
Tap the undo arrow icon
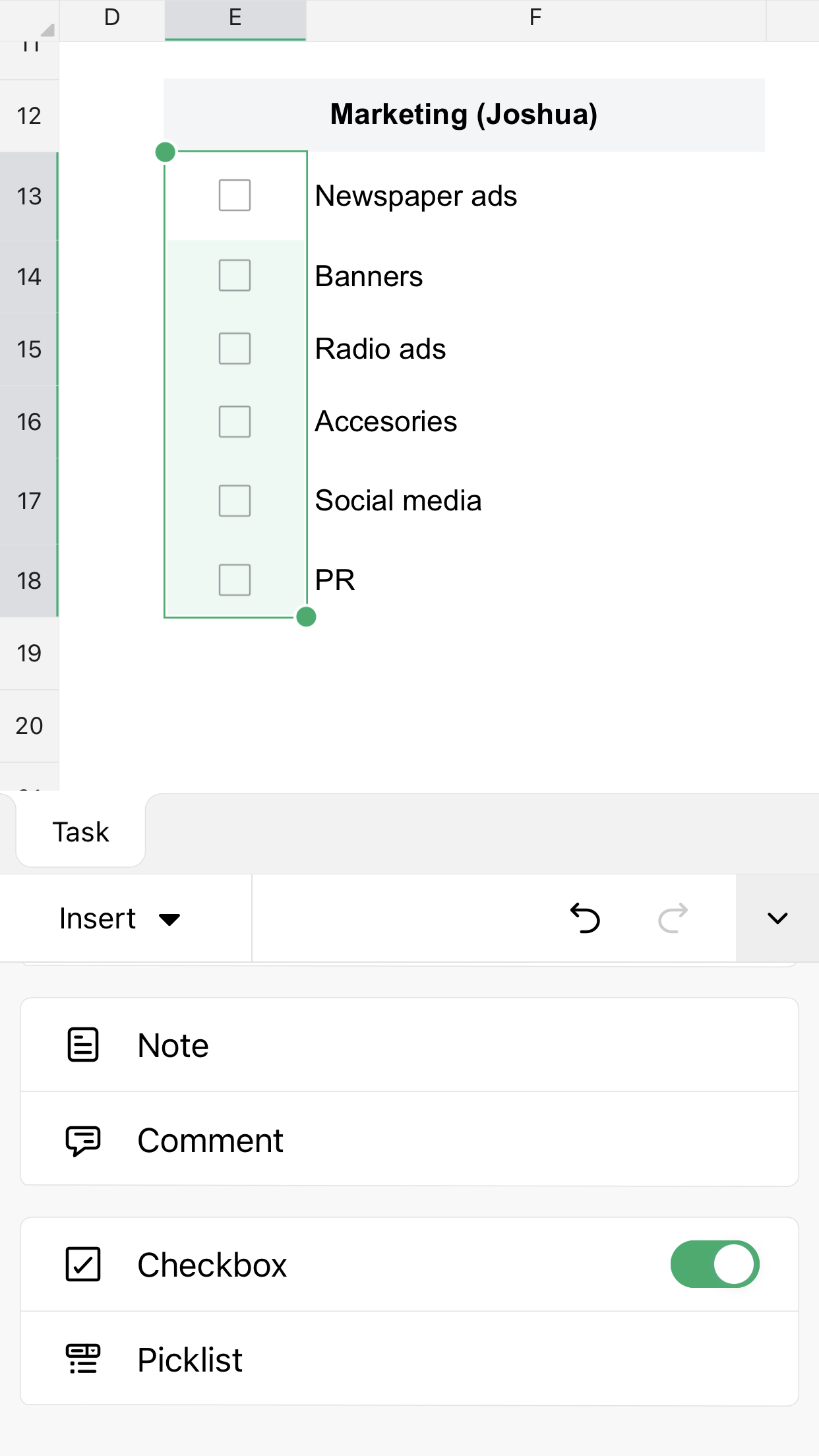pyautogui.click(x=585, y=918)
